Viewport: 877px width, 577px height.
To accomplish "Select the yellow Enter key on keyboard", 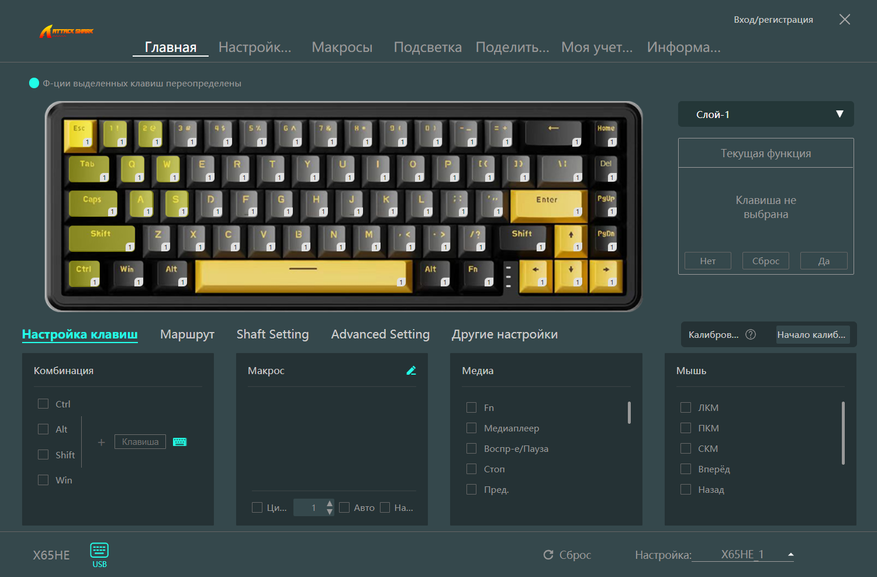I will click(x=548, y=205).
